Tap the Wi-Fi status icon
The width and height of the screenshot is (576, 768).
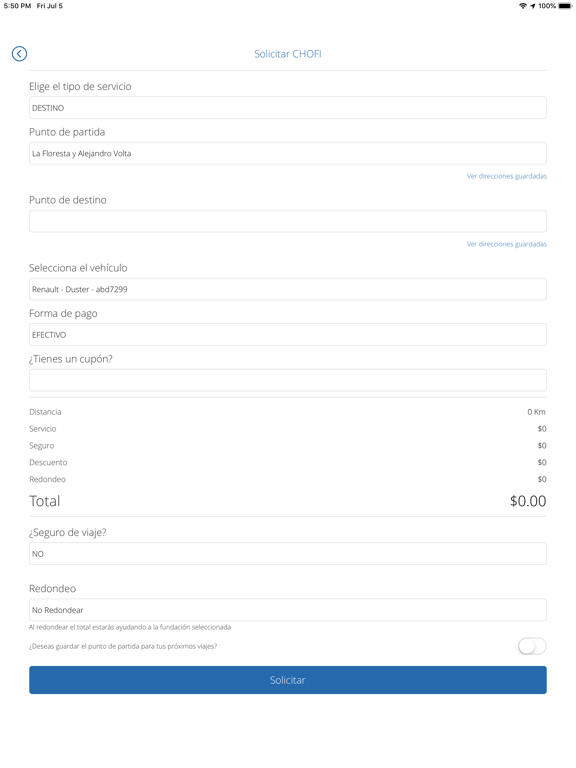pyautogui.click(x=523, y=6)
